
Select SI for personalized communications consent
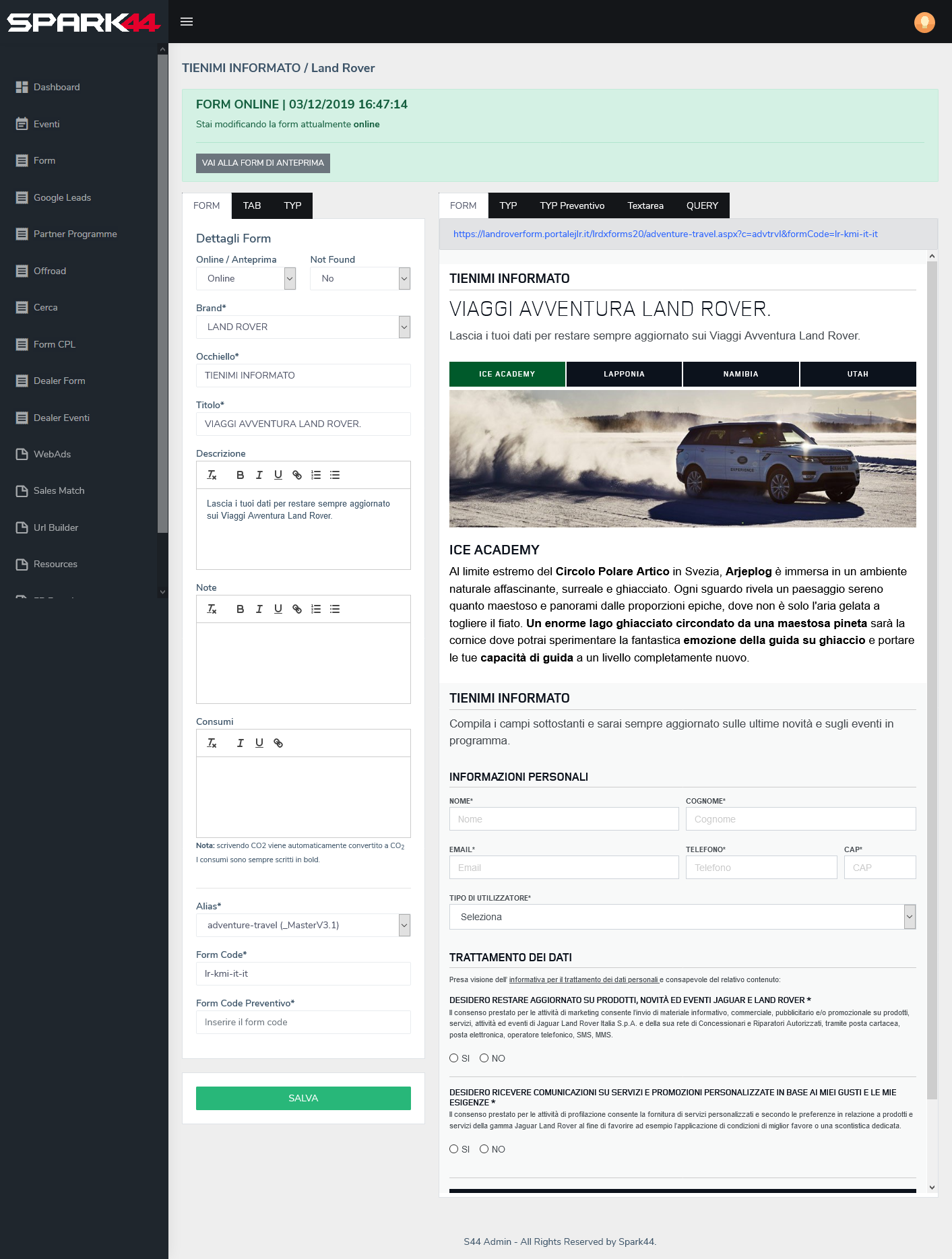coord(454,1149)
